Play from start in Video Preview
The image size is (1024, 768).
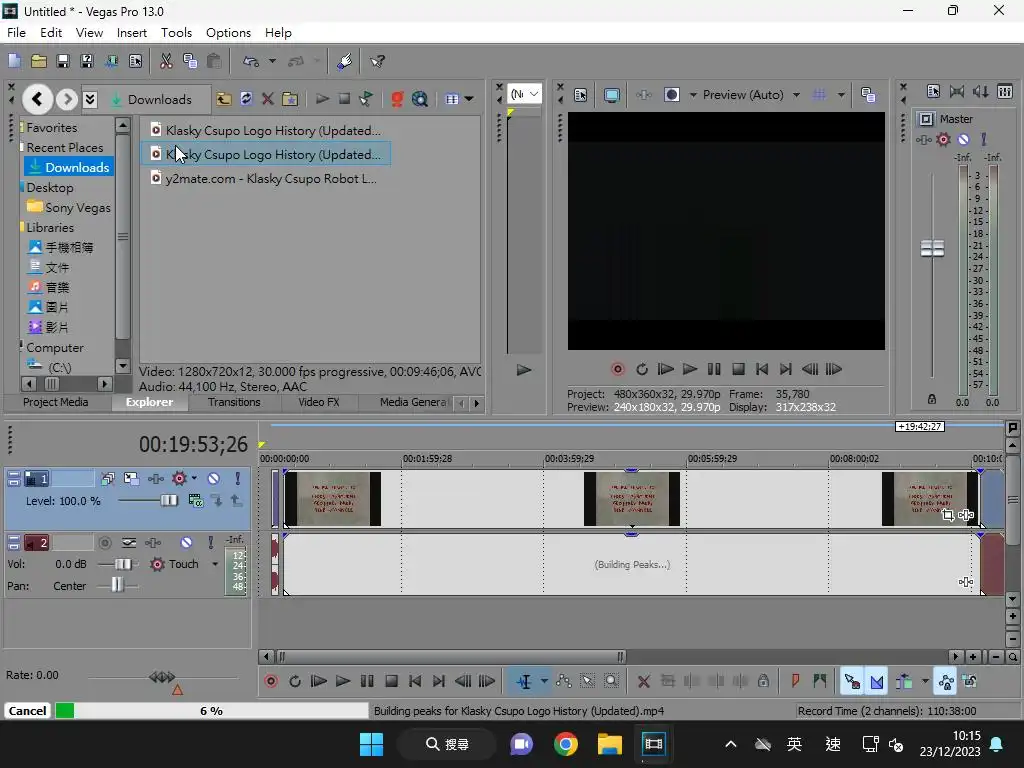(x=665, y=369)
